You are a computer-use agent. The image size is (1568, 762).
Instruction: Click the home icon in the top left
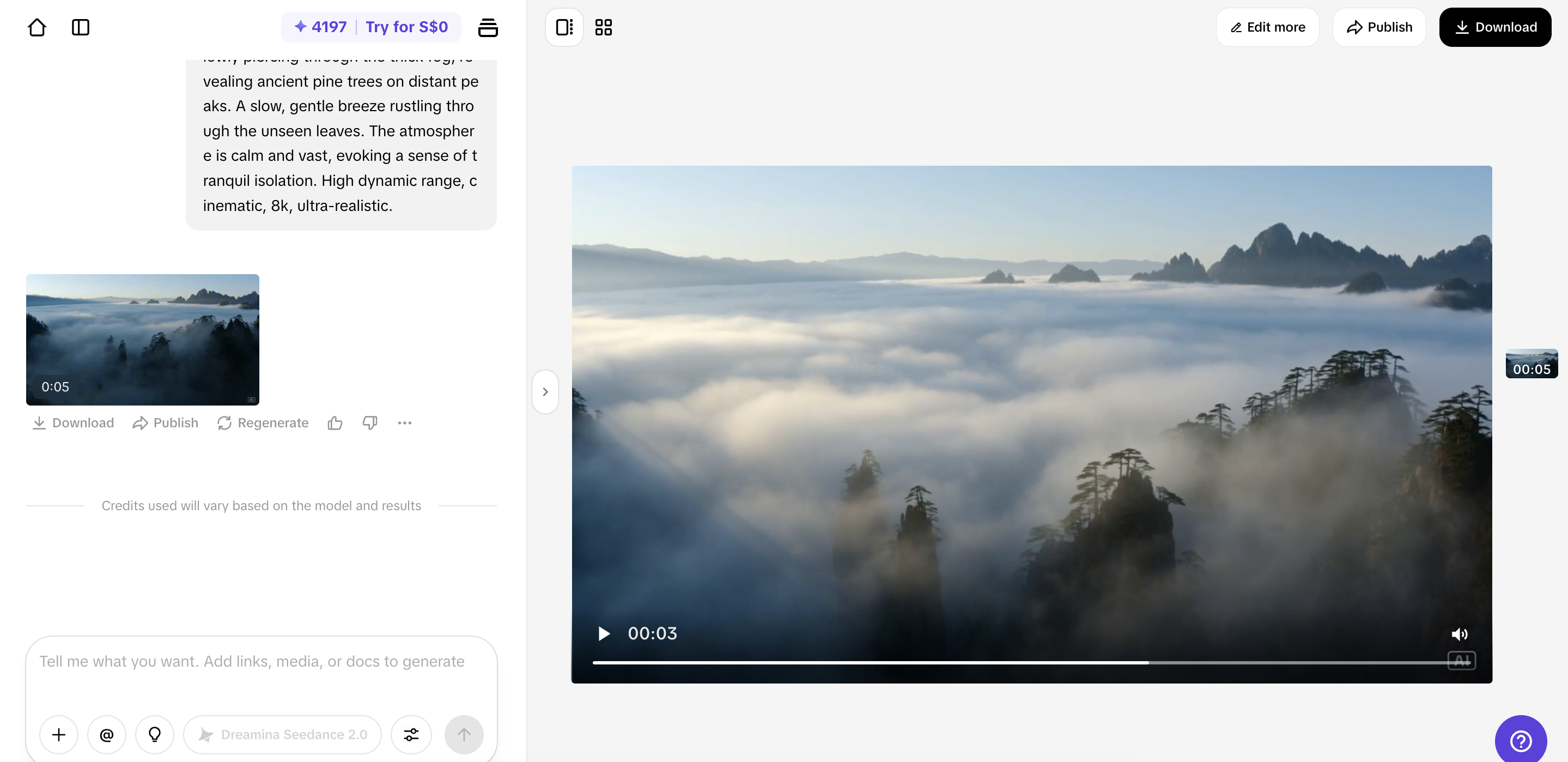tap(37, 27)
